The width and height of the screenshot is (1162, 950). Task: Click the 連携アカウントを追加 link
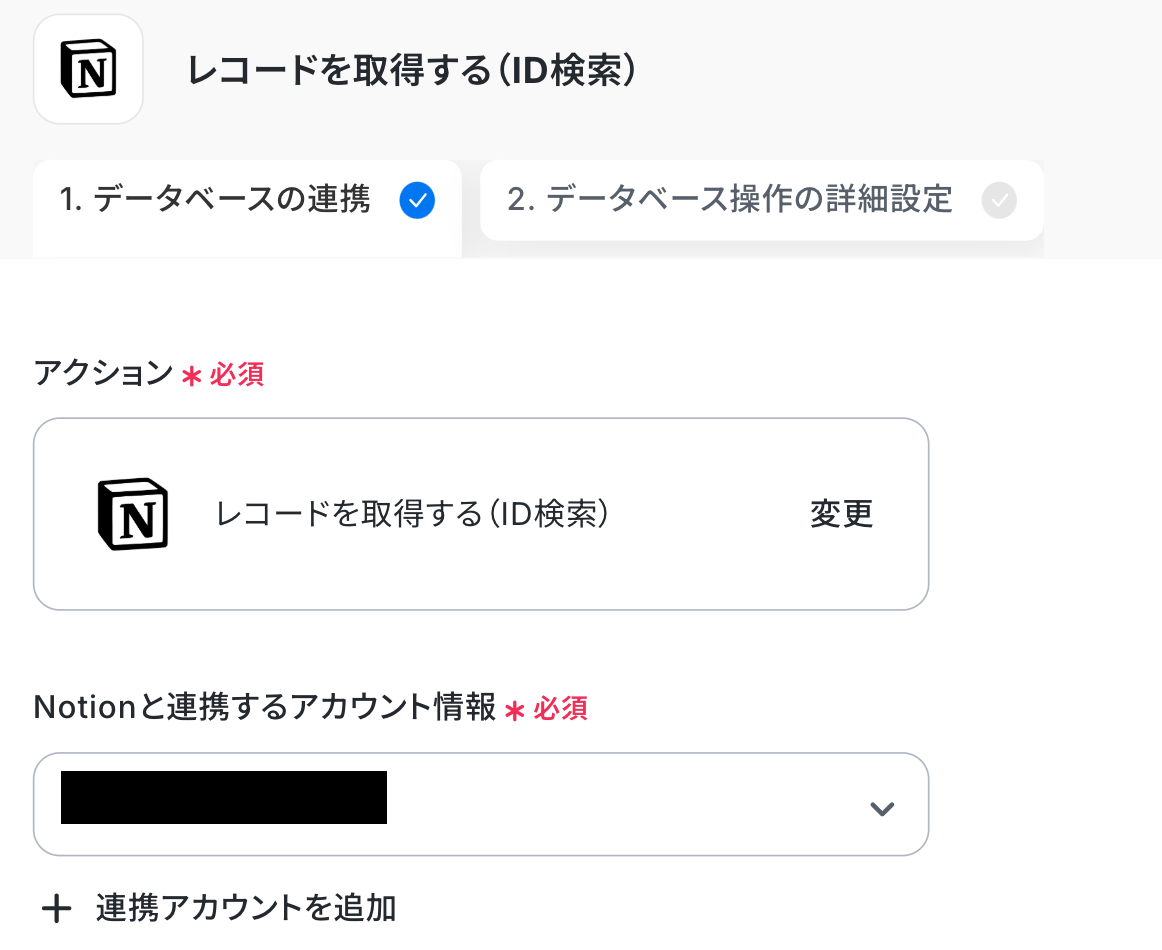point(246,908)
